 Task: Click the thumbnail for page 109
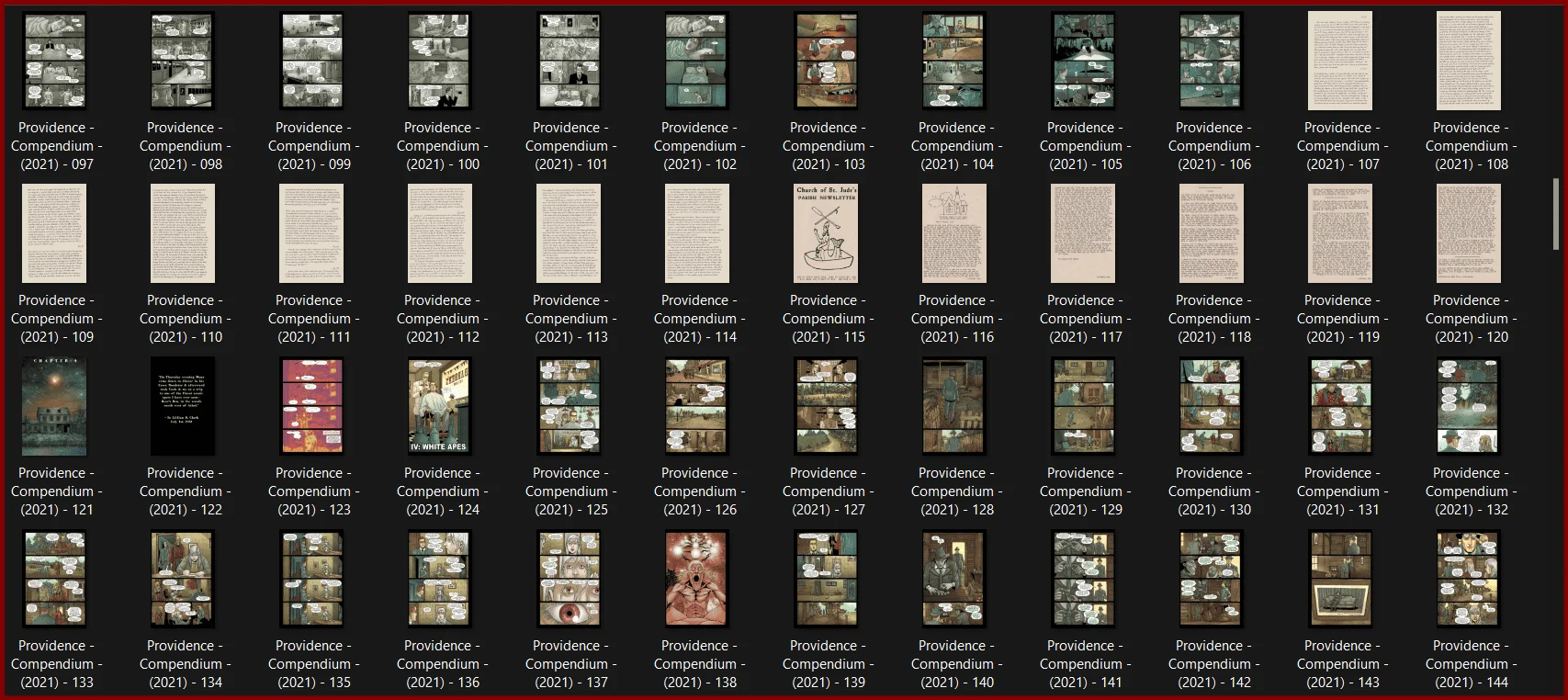(x=54, y=233)
